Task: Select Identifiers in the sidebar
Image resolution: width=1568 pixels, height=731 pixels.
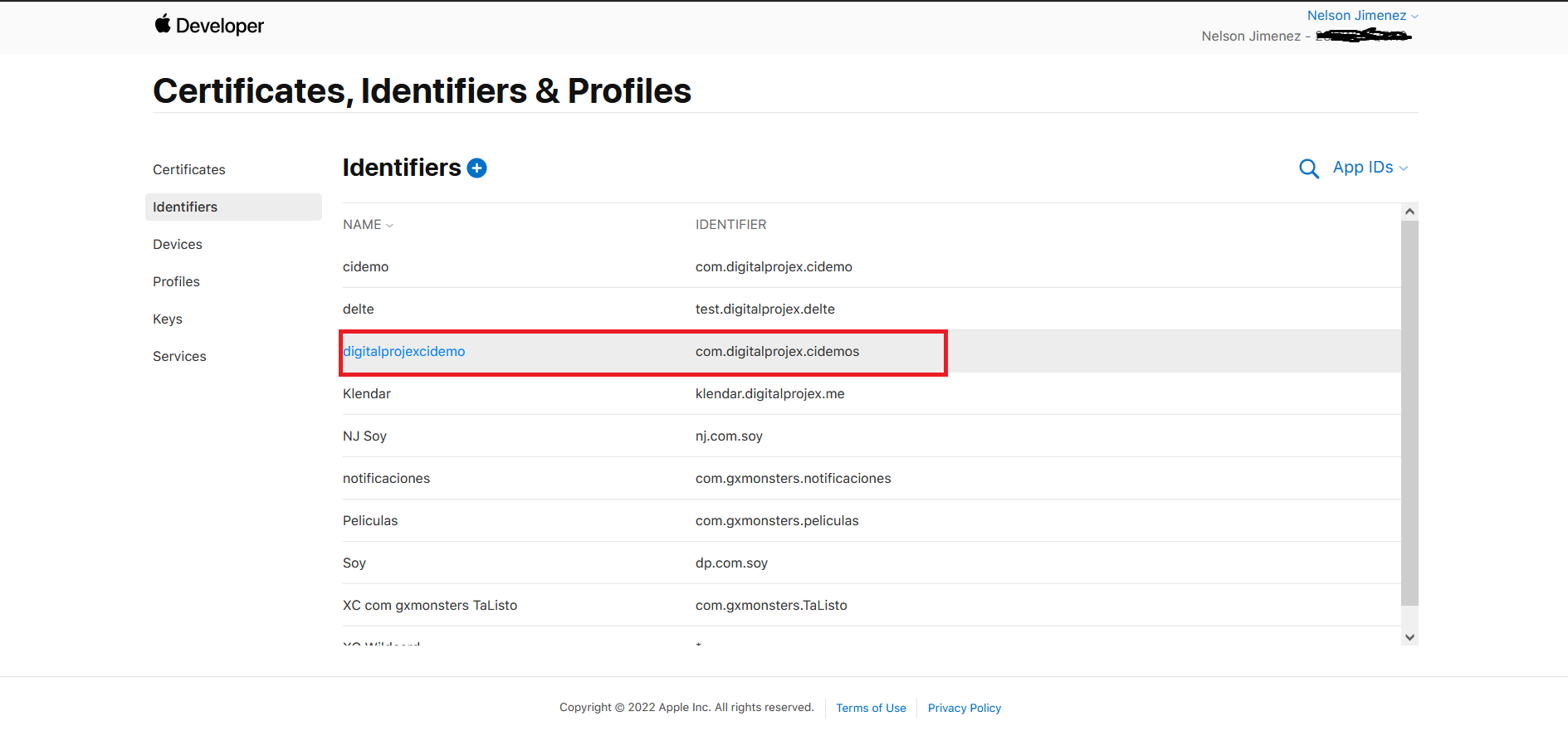Action: click(185, 207)
